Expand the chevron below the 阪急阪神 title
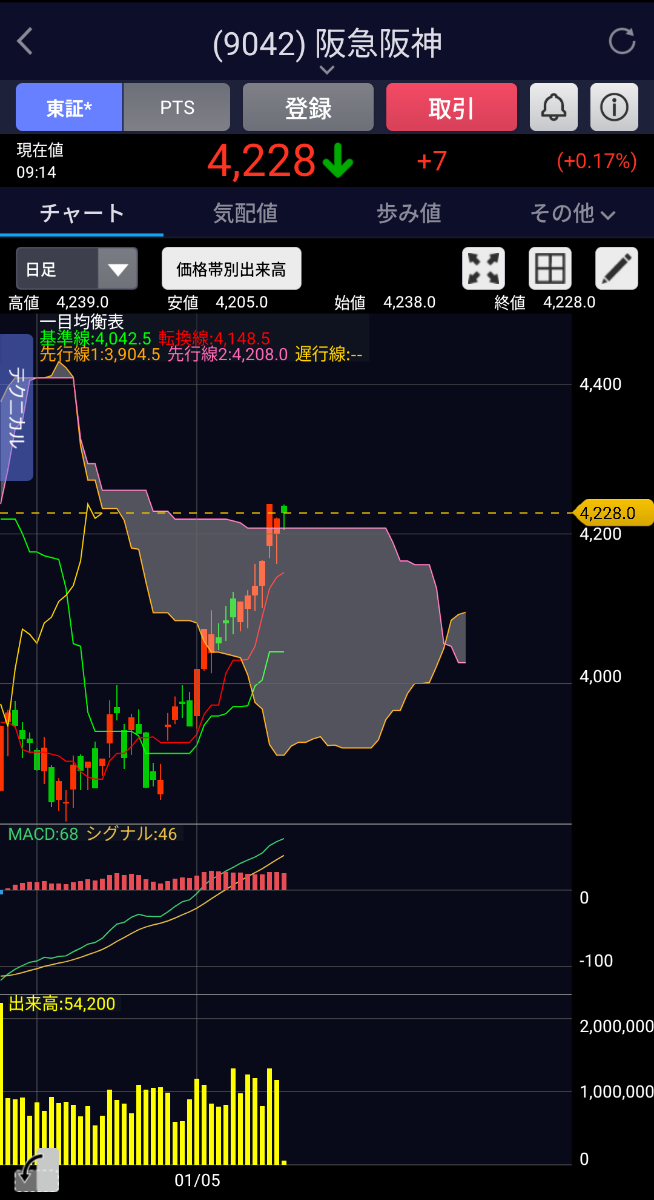Image resolution: width=654 pixels, height=1200 pixels. 327,70
